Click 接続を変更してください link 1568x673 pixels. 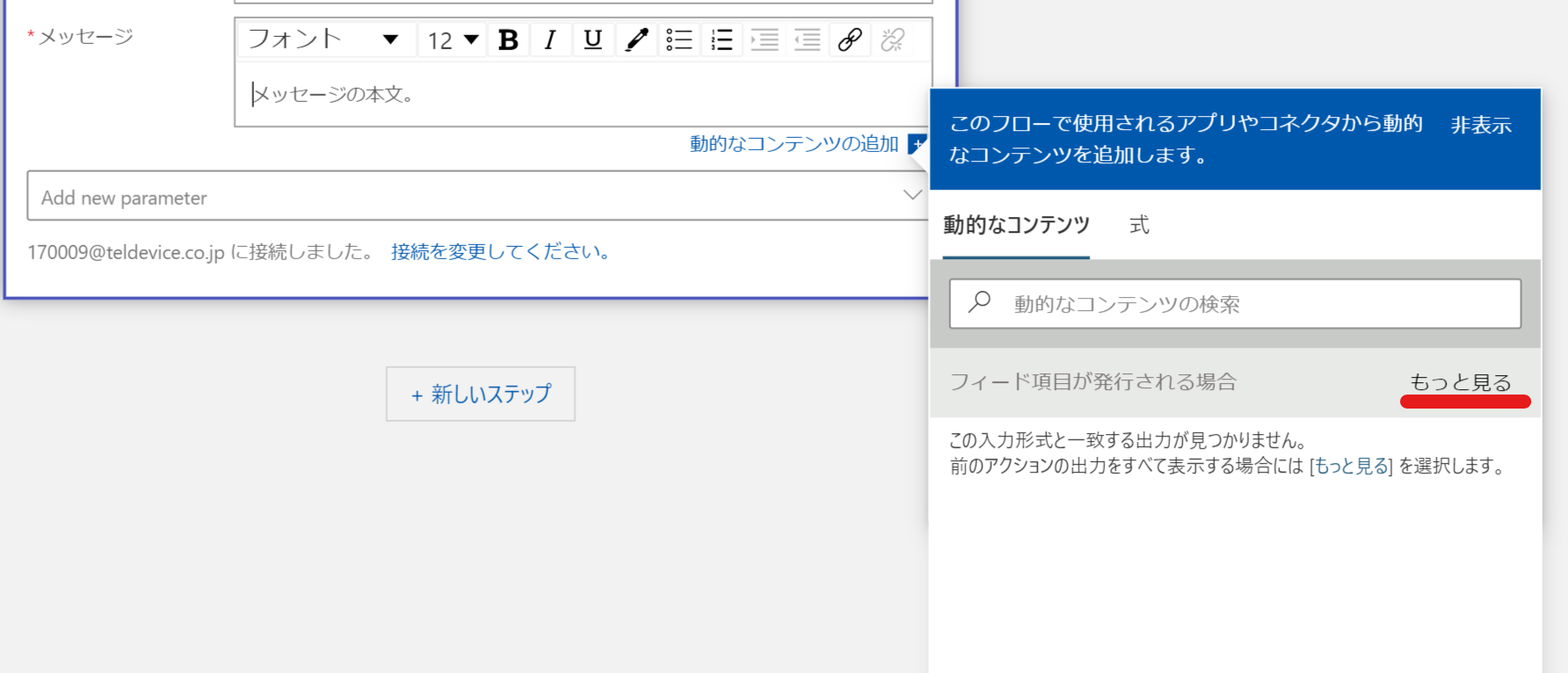click(x=501, y=252)
